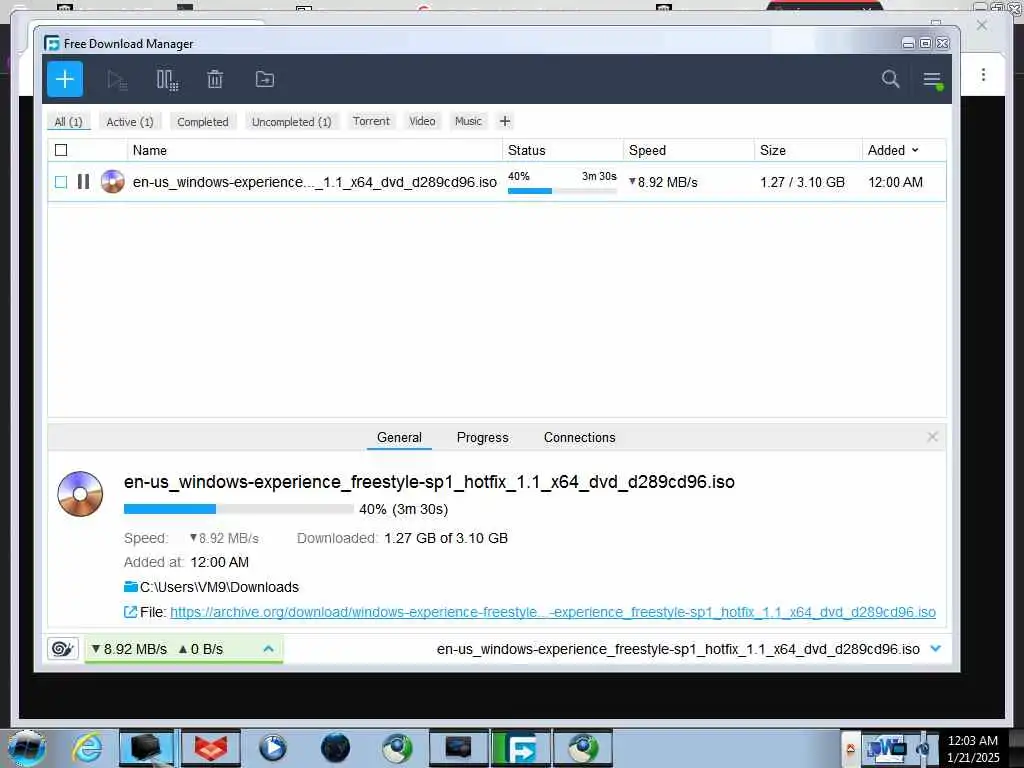Click the detail panel progress bar
This screenshot has width=1024, height=768.
tap(238, 509)
